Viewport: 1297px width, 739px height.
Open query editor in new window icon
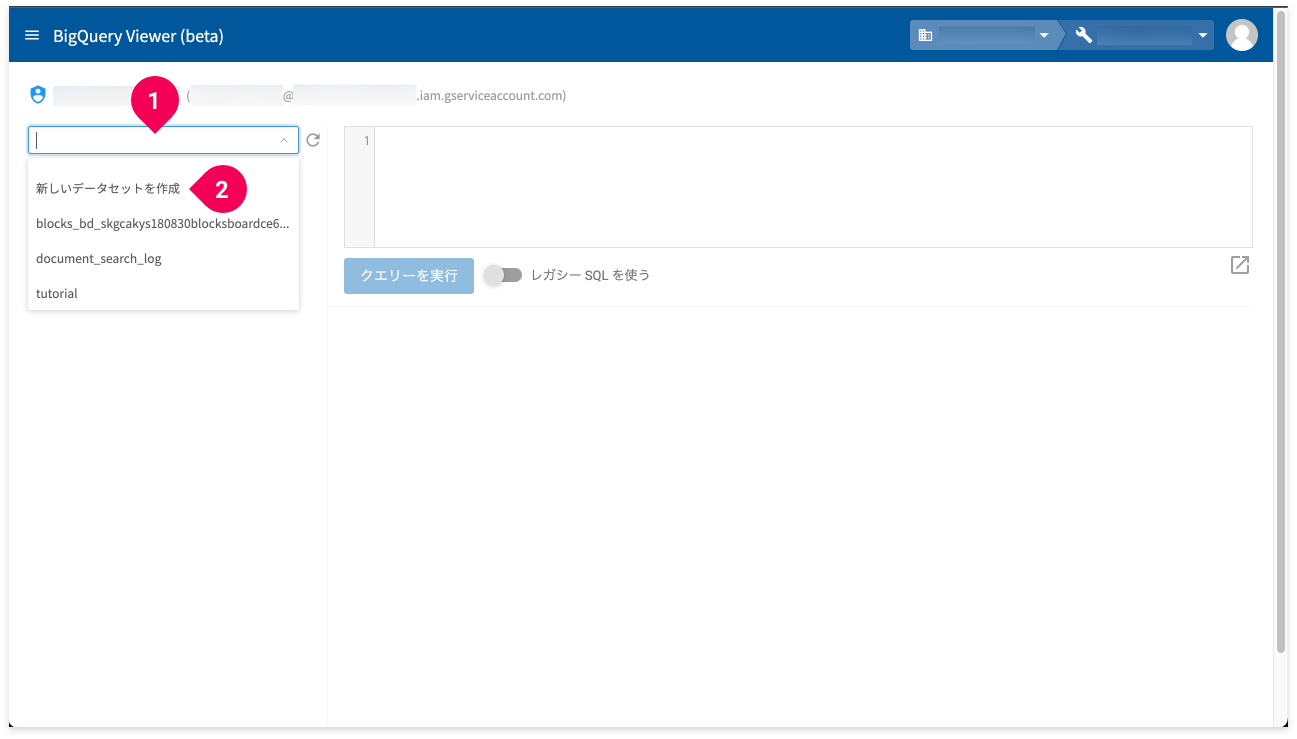click(1240, 265)
